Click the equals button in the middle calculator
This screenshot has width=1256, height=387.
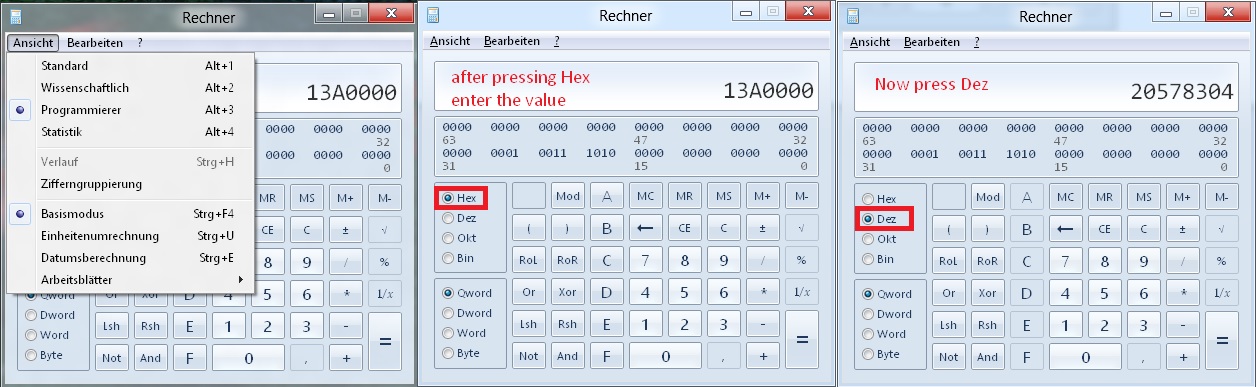801,340
